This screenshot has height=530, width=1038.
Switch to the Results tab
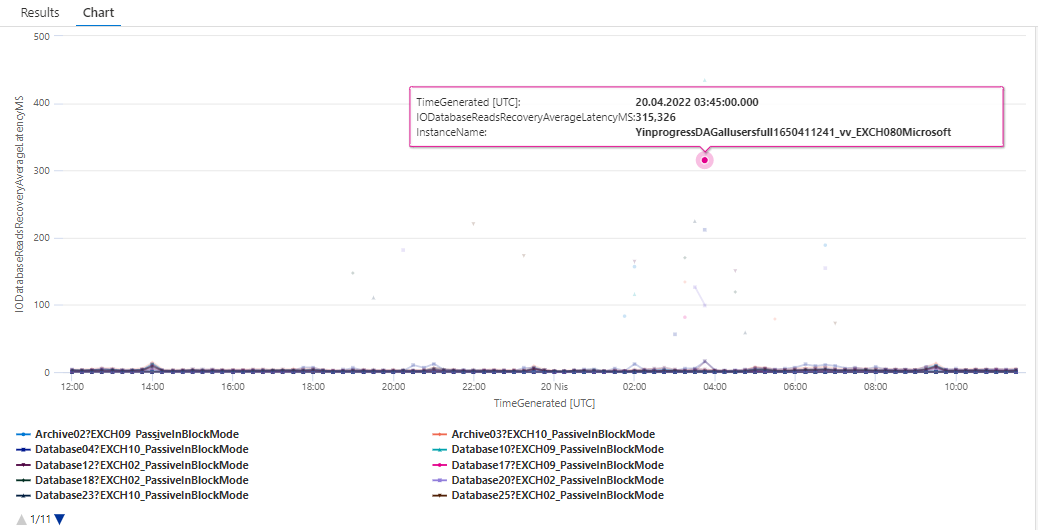click(x=40, y=13)
